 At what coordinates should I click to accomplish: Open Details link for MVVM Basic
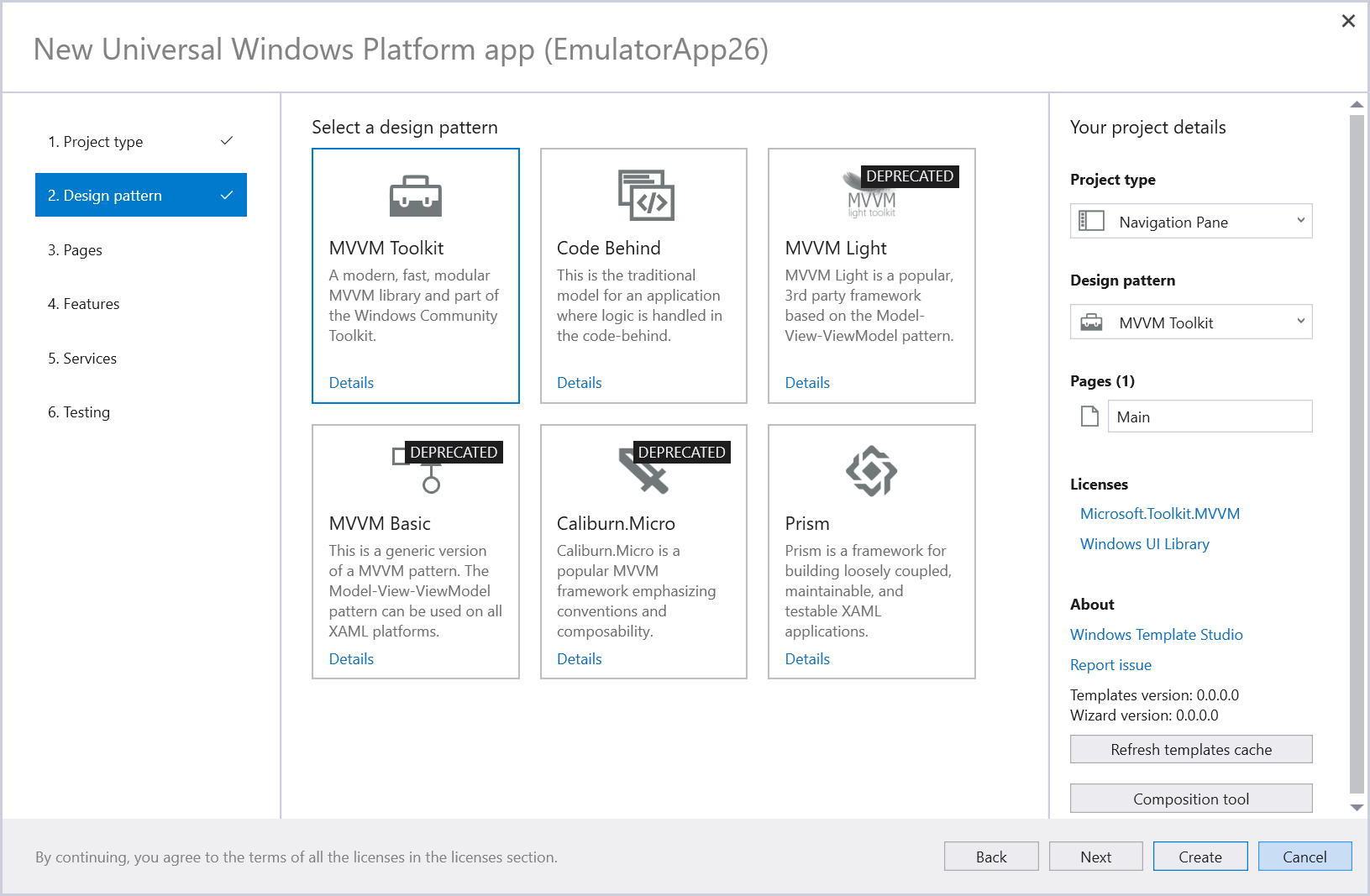pyautogui.click(x=351, y=659)
